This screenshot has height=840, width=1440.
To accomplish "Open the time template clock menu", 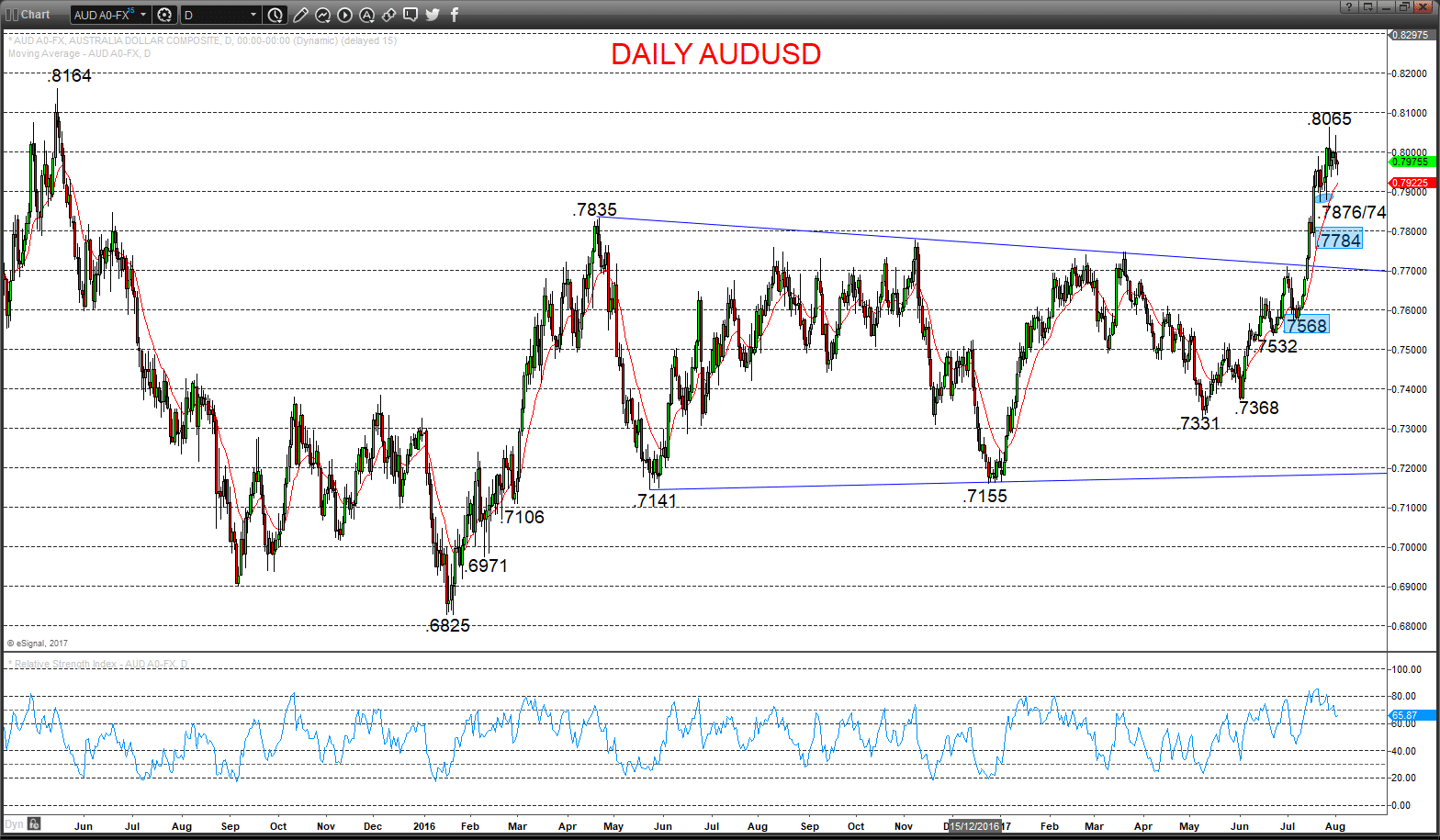I will 276,15.
